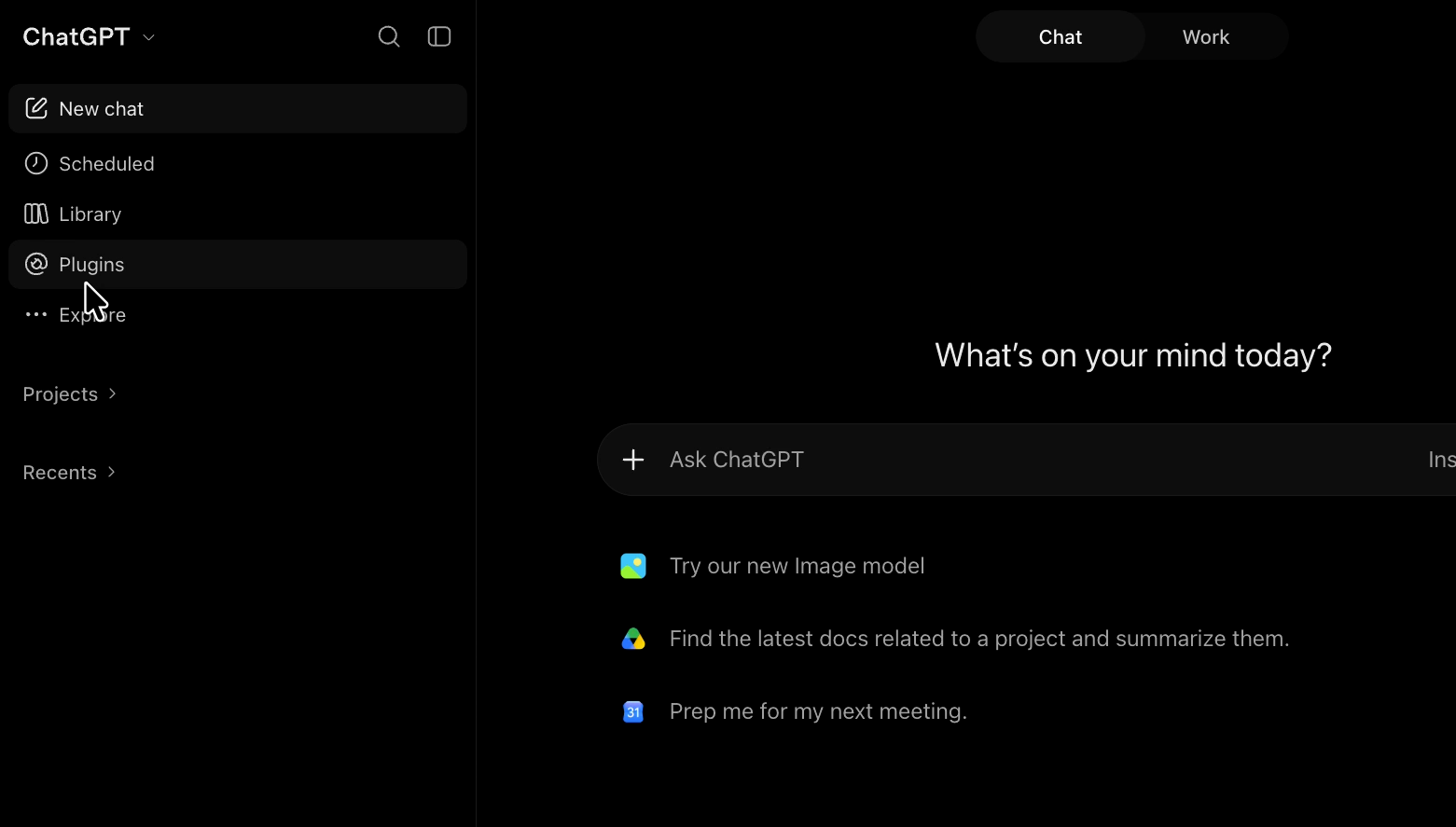Switch to the Work tab

click(1206, 37)
